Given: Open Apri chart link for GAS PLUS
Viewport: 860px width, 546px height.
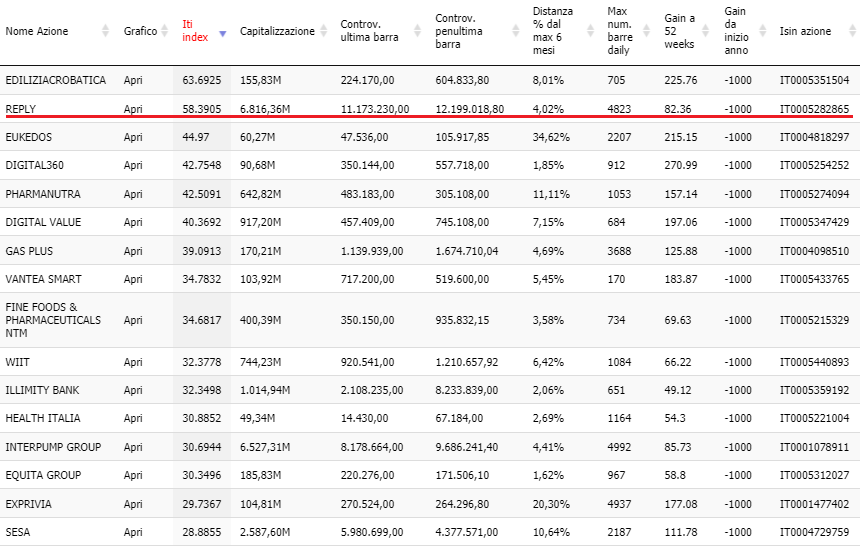Looking at the screenshot, I should tap(133, 251).
